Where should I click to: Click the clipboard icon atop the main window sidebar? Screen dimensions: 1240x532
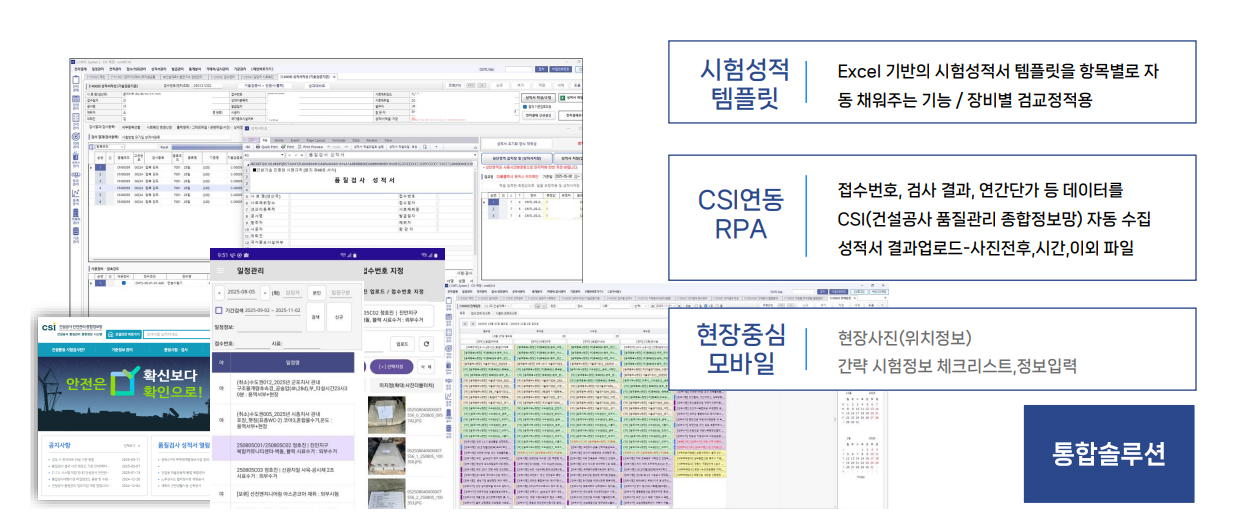click(76, 79)
